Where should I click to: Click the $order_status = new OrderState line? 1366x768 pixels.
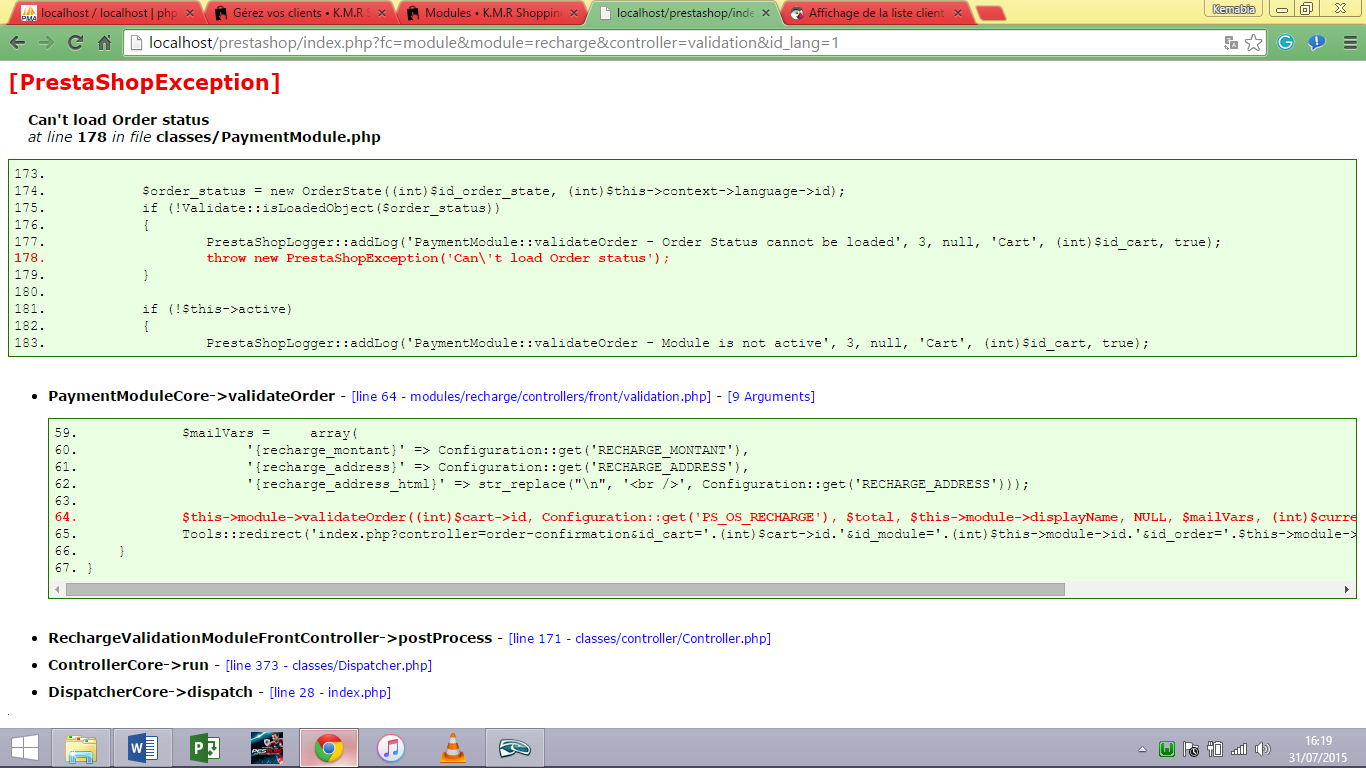pos(494,191)
